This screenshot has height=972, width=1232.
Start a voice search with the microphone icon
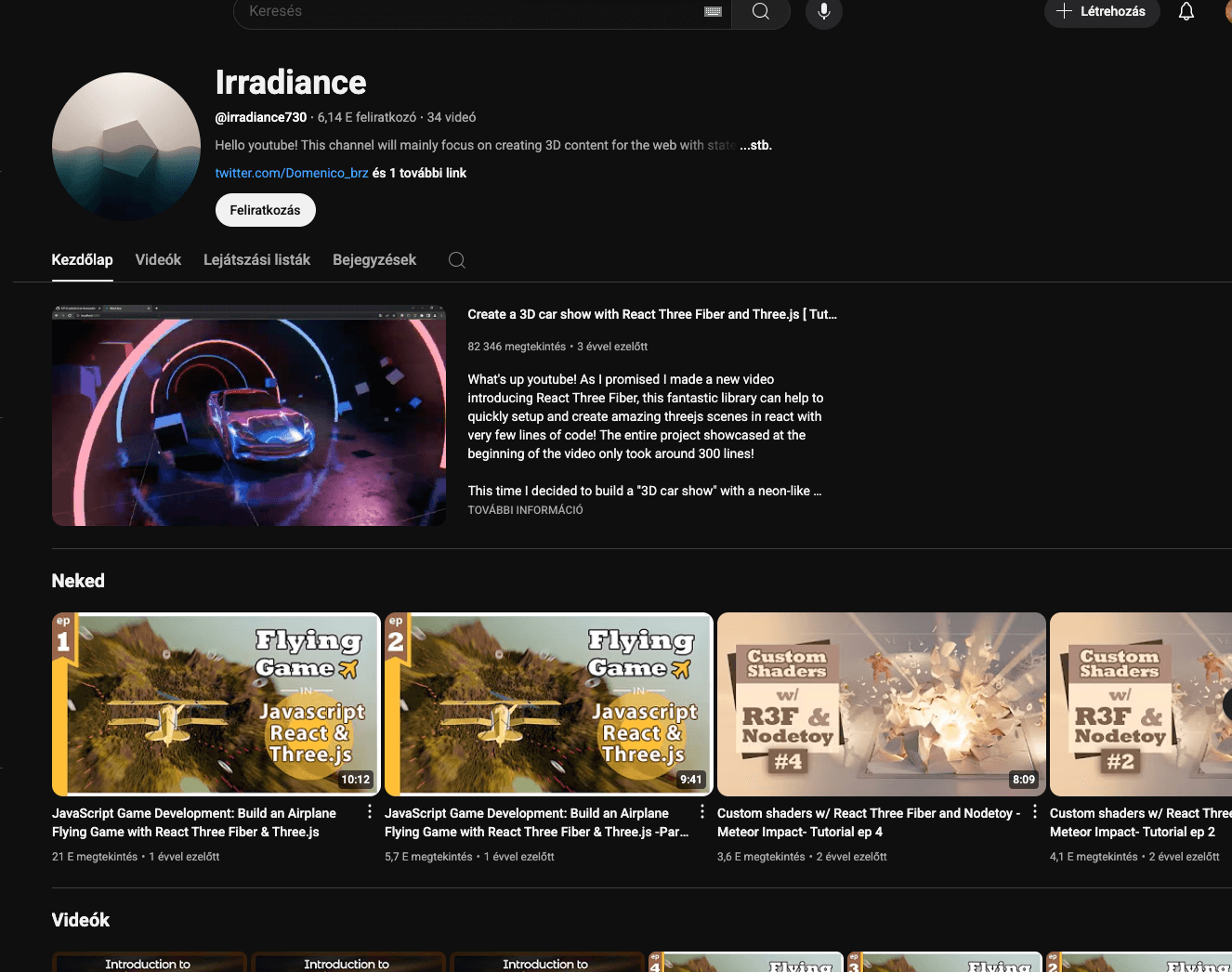(x=823, y=11)
